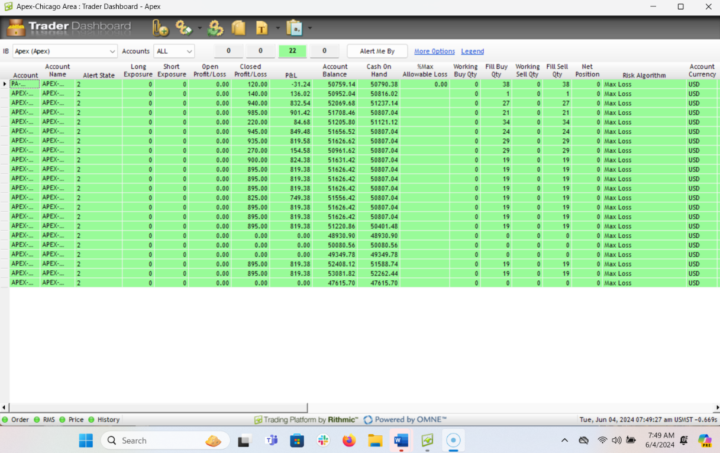Click the row selector arrow of first row
Image resolution: width=720 pixels, height=453 pixels.
tap(5, 84)
